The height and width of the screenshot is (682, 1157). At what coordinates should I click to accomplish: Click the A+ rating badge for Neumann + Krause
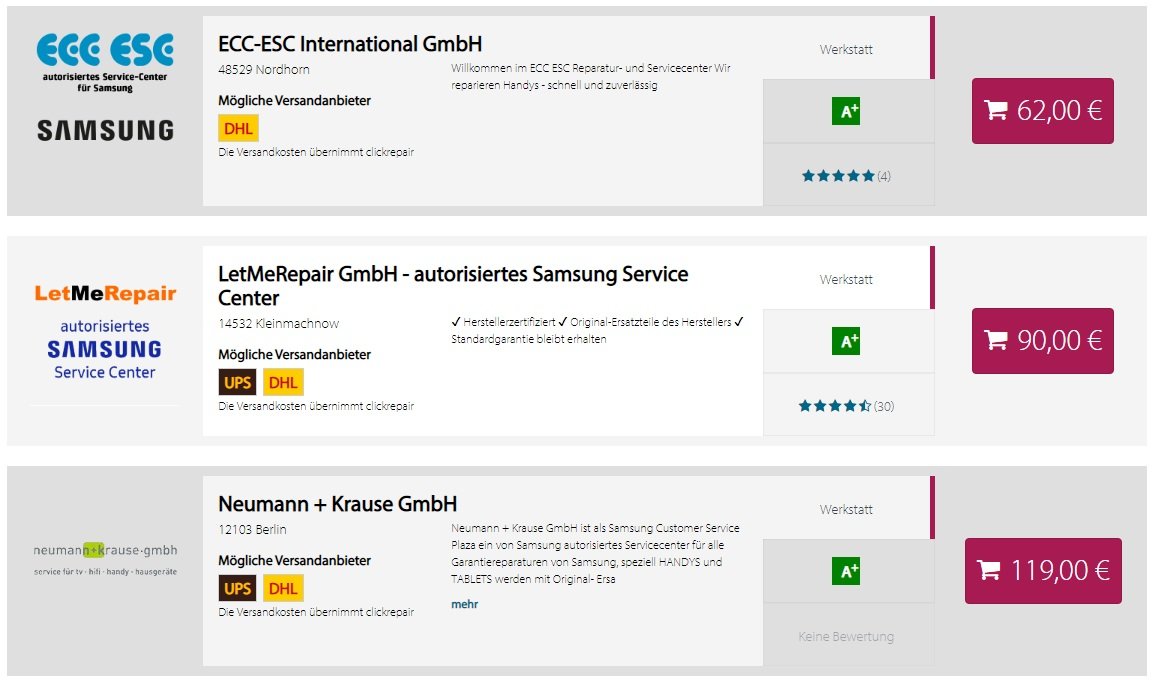tap(846, 571)
